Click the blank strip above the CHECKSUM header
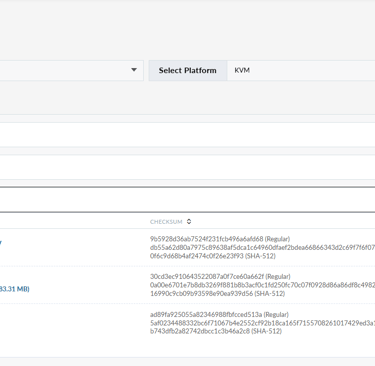The width and height of the screenshot is (375, 366). tap(187, 199)
